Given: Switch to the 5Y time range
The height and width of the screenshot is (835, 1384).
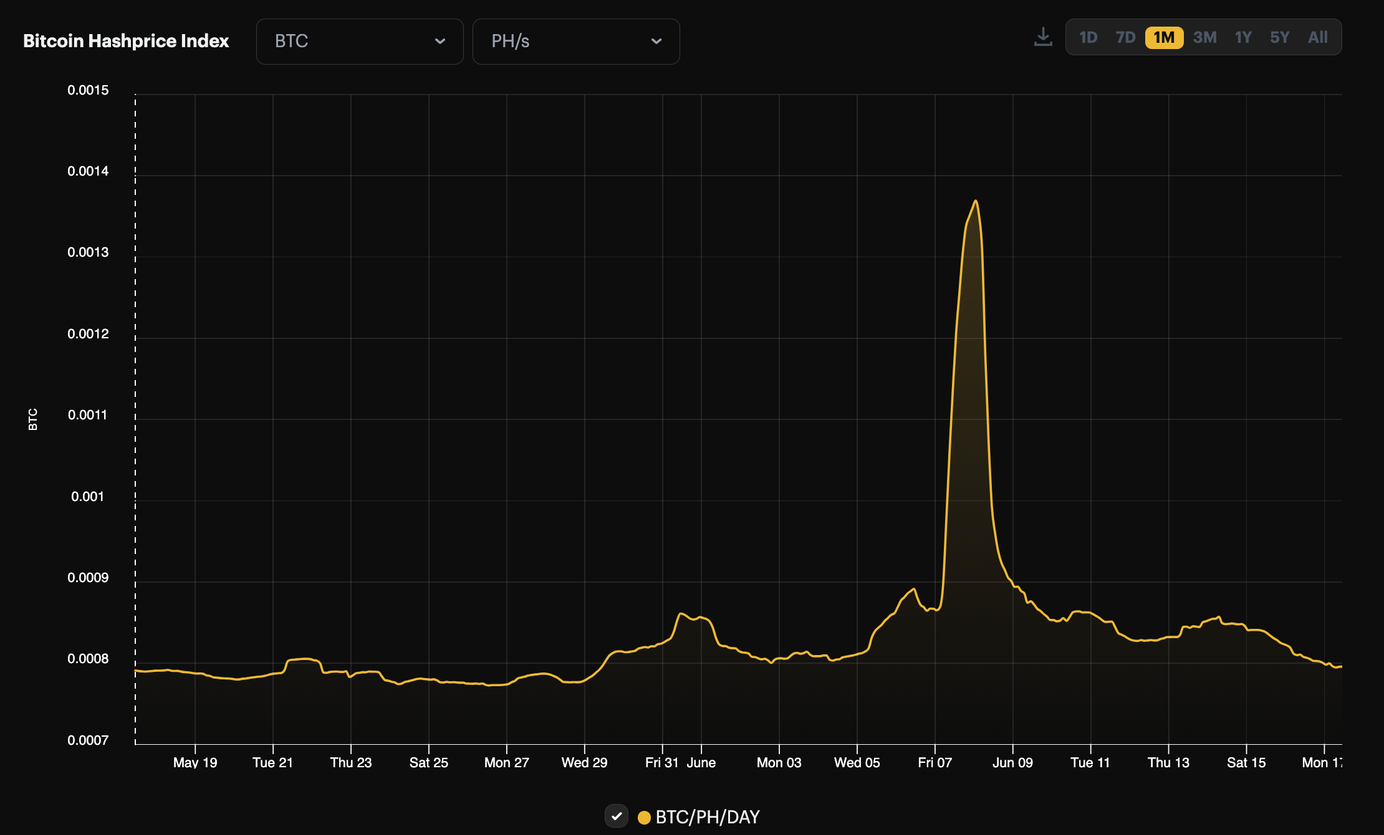Looking at the screenshot, I should tap(1280, 37).
